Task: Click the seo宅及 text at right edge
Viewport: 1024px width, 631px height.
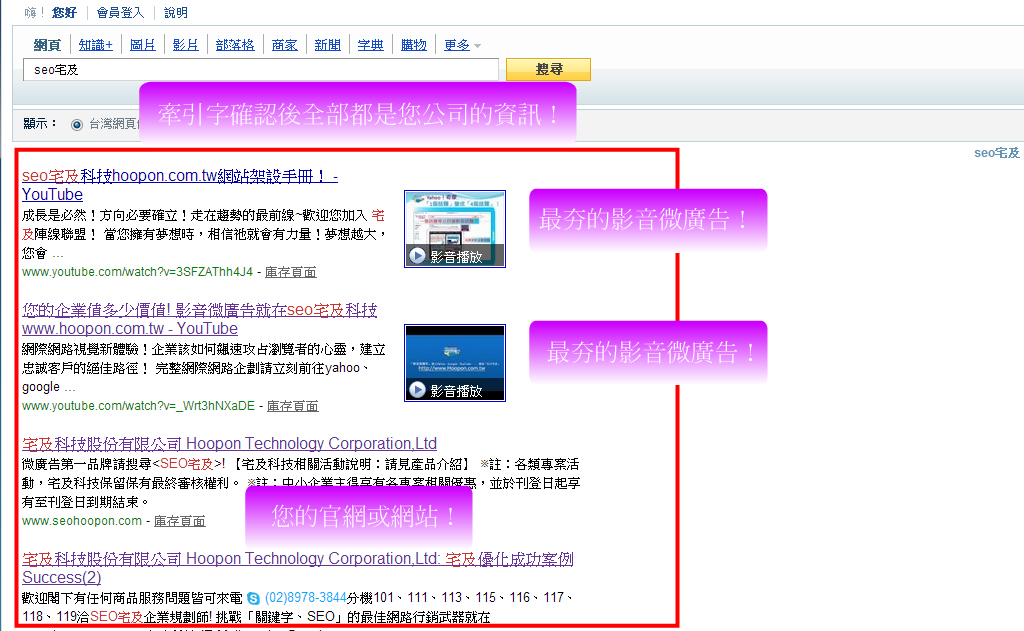Action: 997,153
